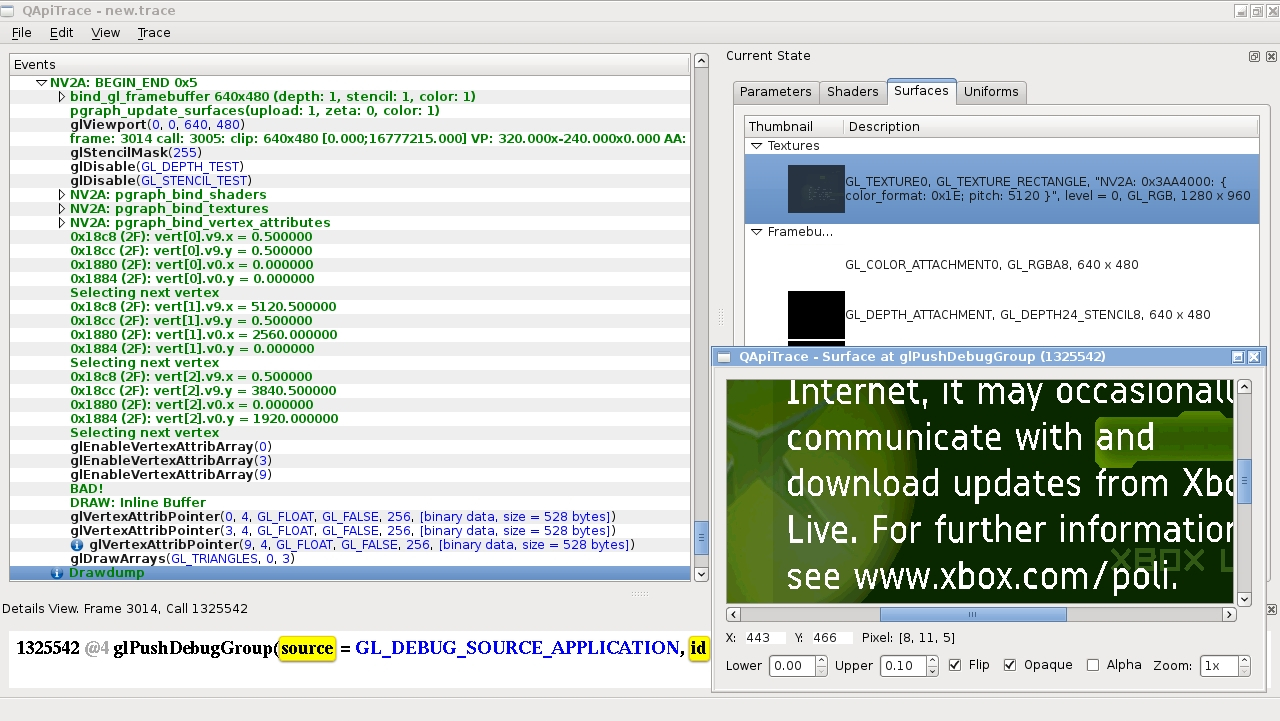Click the QApiTrace main window menu icon
The image size is (1280, 721).
pos(9,11)
